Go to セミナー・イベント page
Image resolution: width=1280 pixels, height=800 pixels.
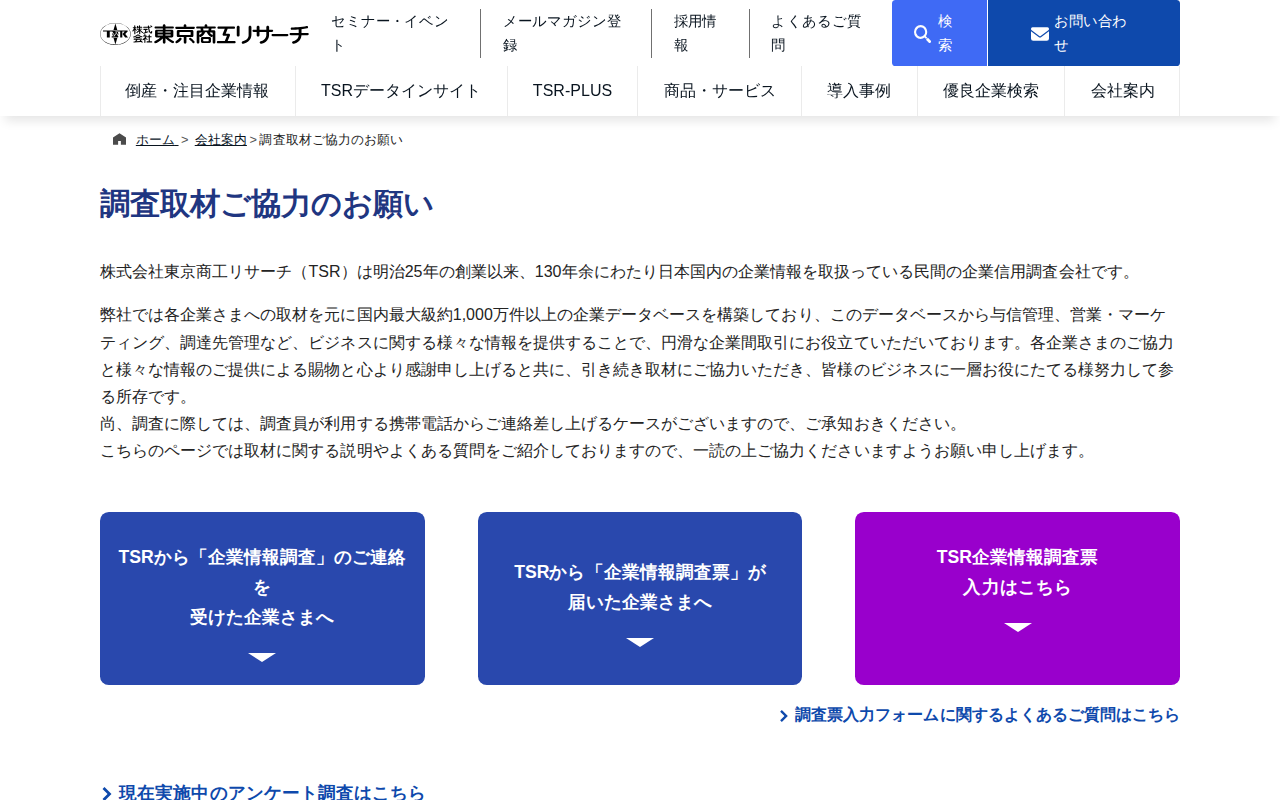tap(394, 34)
